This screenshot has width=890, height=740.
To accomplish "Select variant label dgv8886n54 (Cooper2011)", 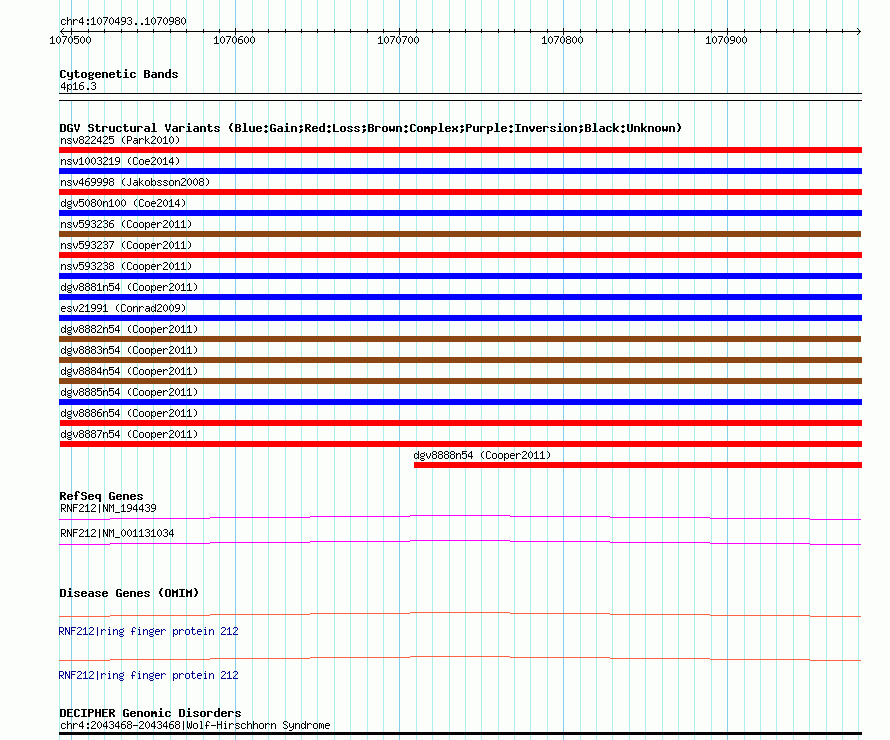I will [129, 413].
